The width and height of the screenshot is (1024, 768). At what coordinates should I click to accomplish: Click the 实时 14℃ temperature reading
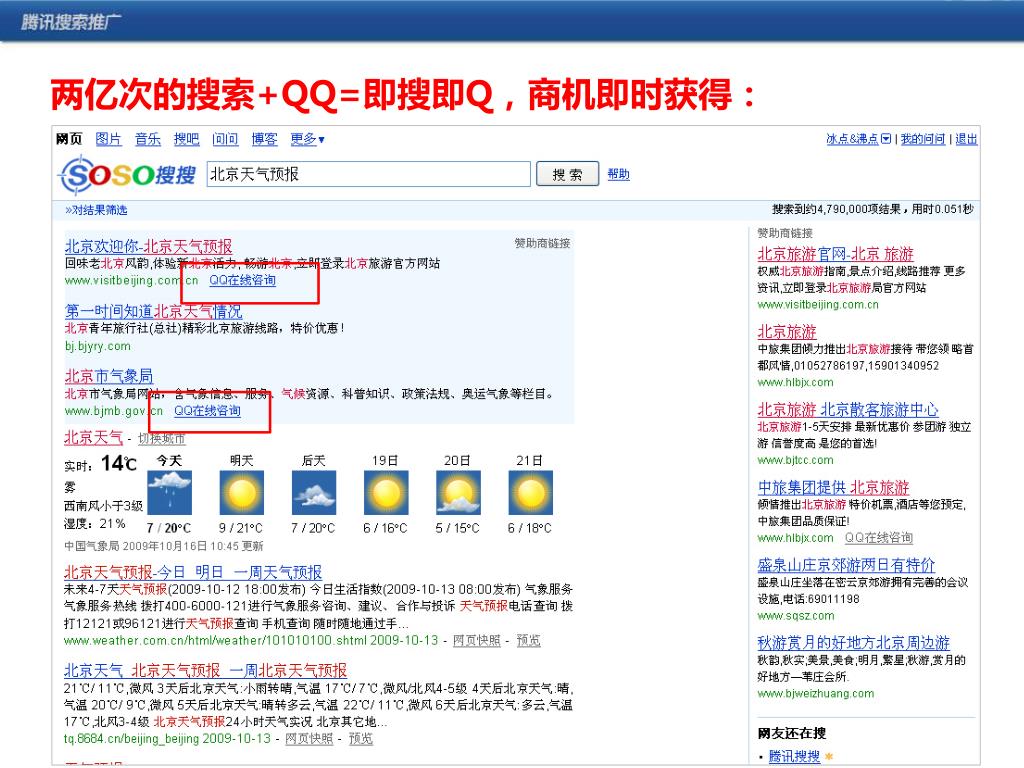pos(101,464)
